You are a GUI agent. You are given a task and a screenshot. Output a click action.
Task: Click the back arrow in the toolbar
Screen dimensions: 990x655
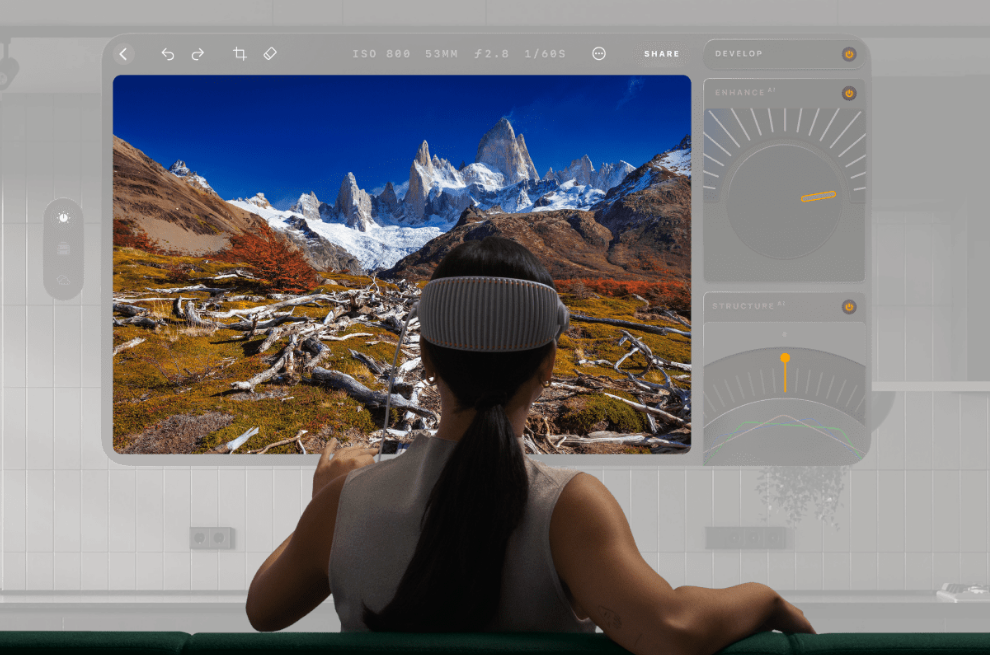123,54
